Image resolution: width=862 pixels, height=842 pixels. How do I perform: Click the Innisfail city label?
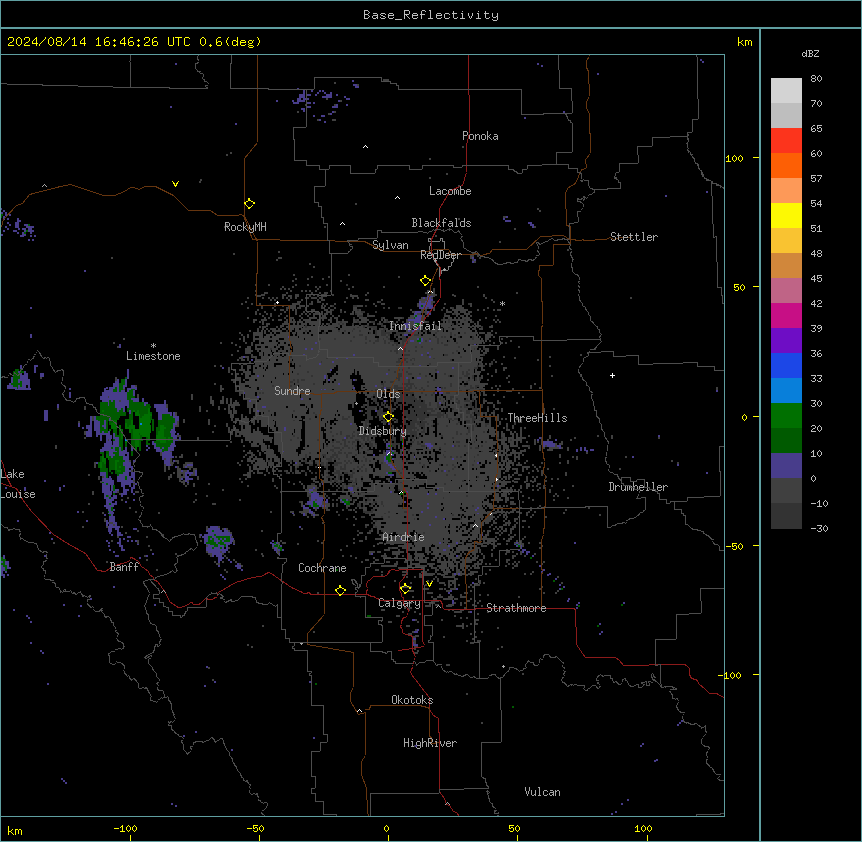415,326
